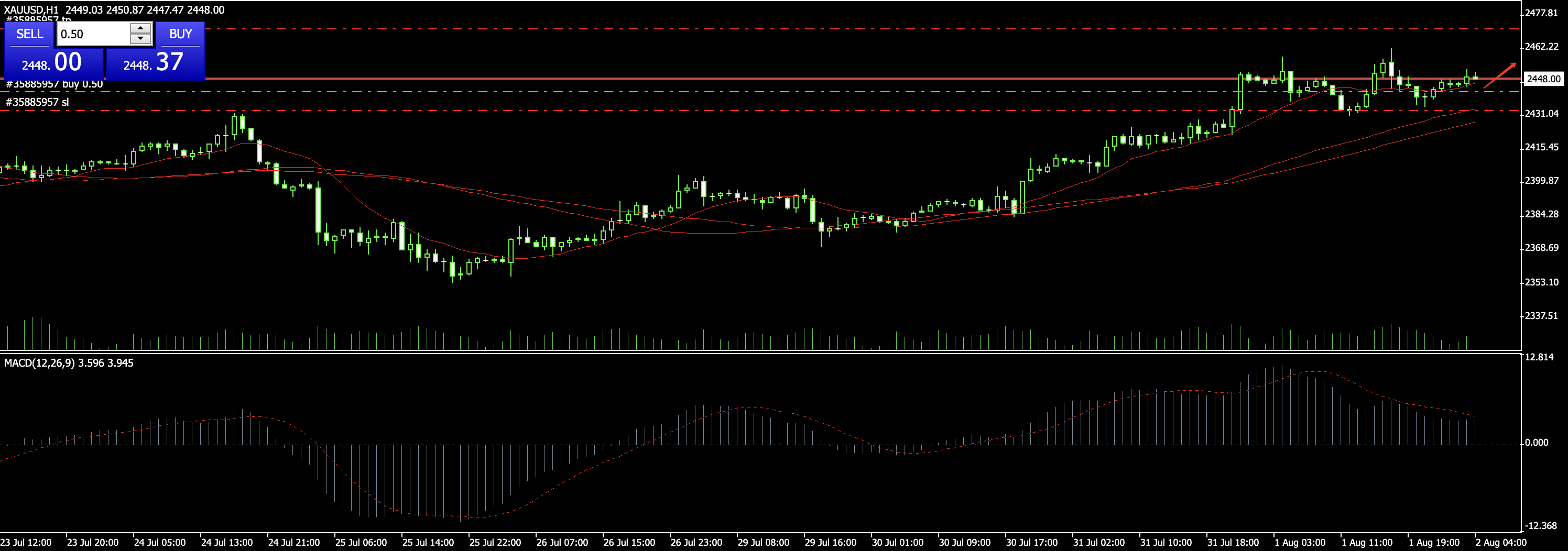The height and width of the screenshot is (551, 1568).
Task: Click the '23 Jul 12:00' time label
Action: pos(26,543)
